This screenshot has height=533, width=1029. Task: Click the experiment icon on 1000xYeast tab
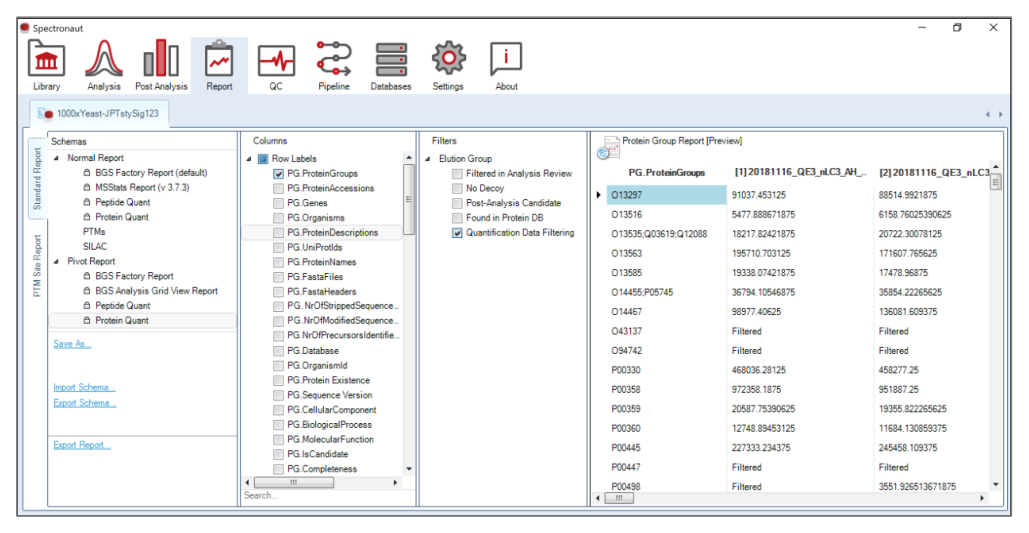(x=45, y=114)
